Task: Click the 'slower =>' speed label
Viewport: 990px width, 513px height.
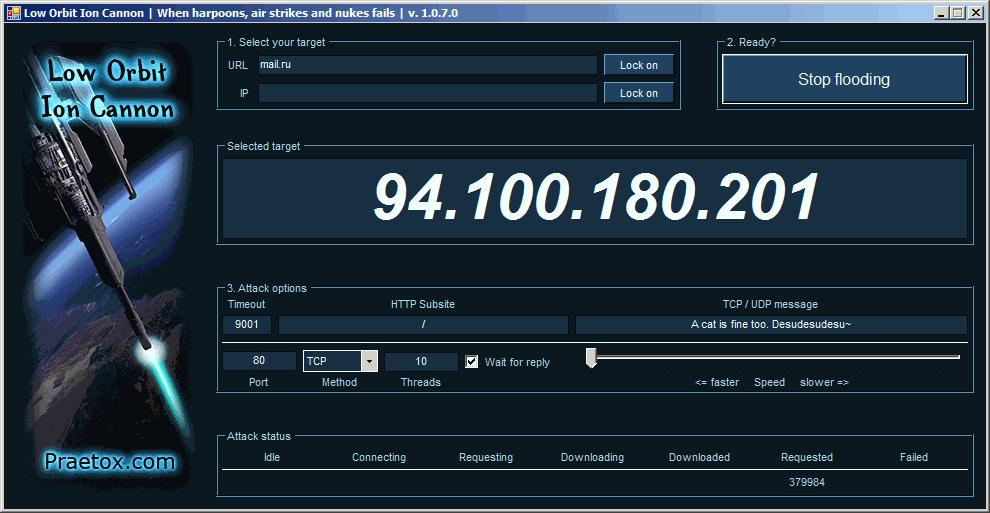Action: [824, 382]
